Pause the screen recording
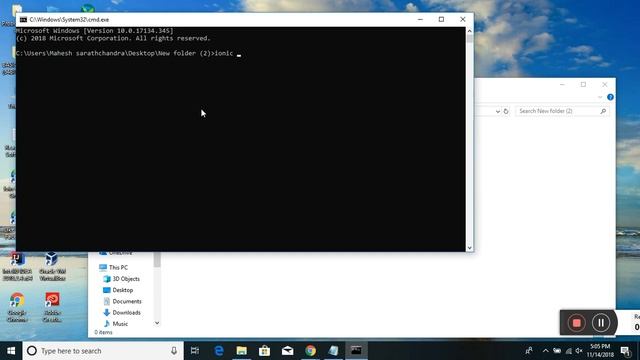The image size is (640, 360). point(601,323)
